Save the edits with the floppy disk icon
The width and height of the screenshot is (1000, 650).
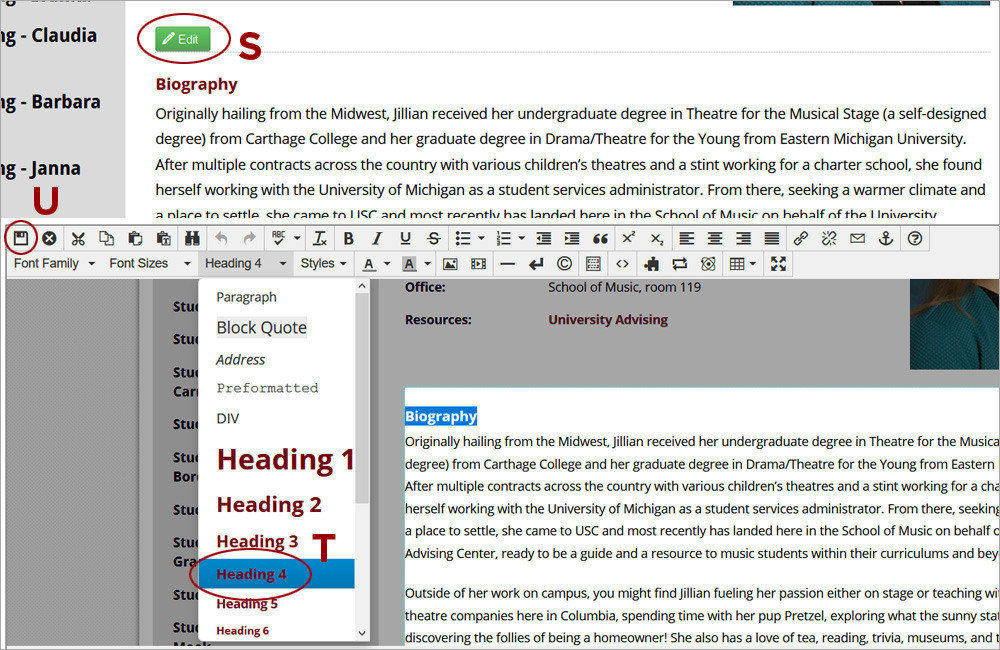pyautogui.click(x=21, y=239)
